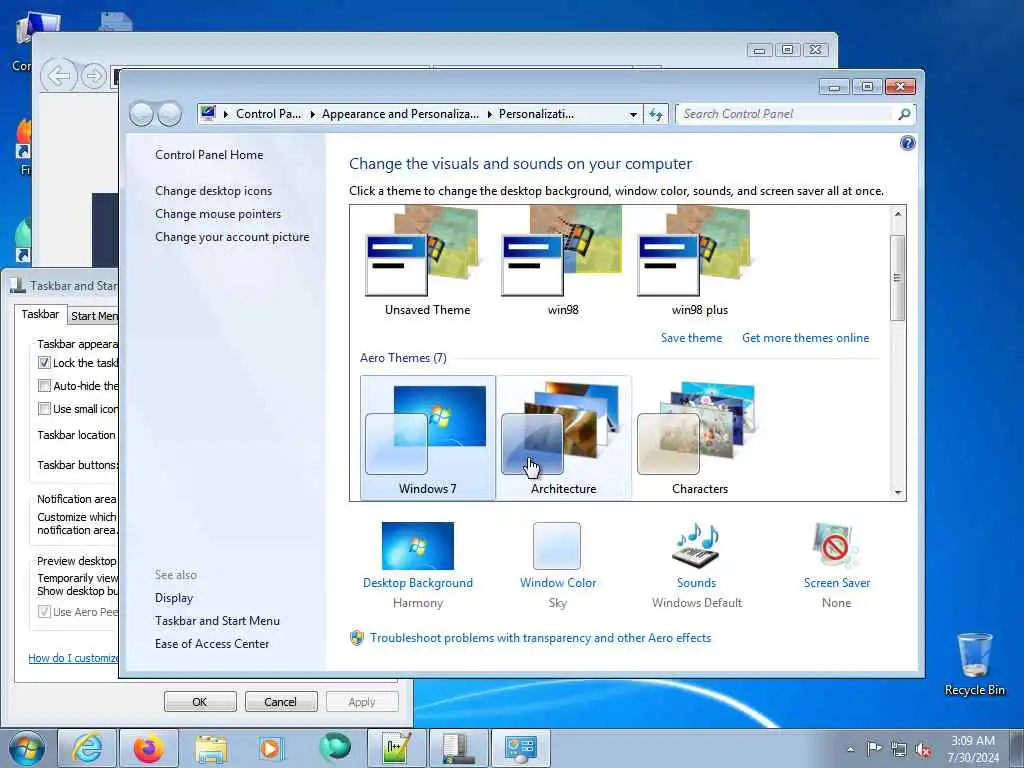
Task: Click the Personalizati... breadcrumb
Action: [537, 114]
